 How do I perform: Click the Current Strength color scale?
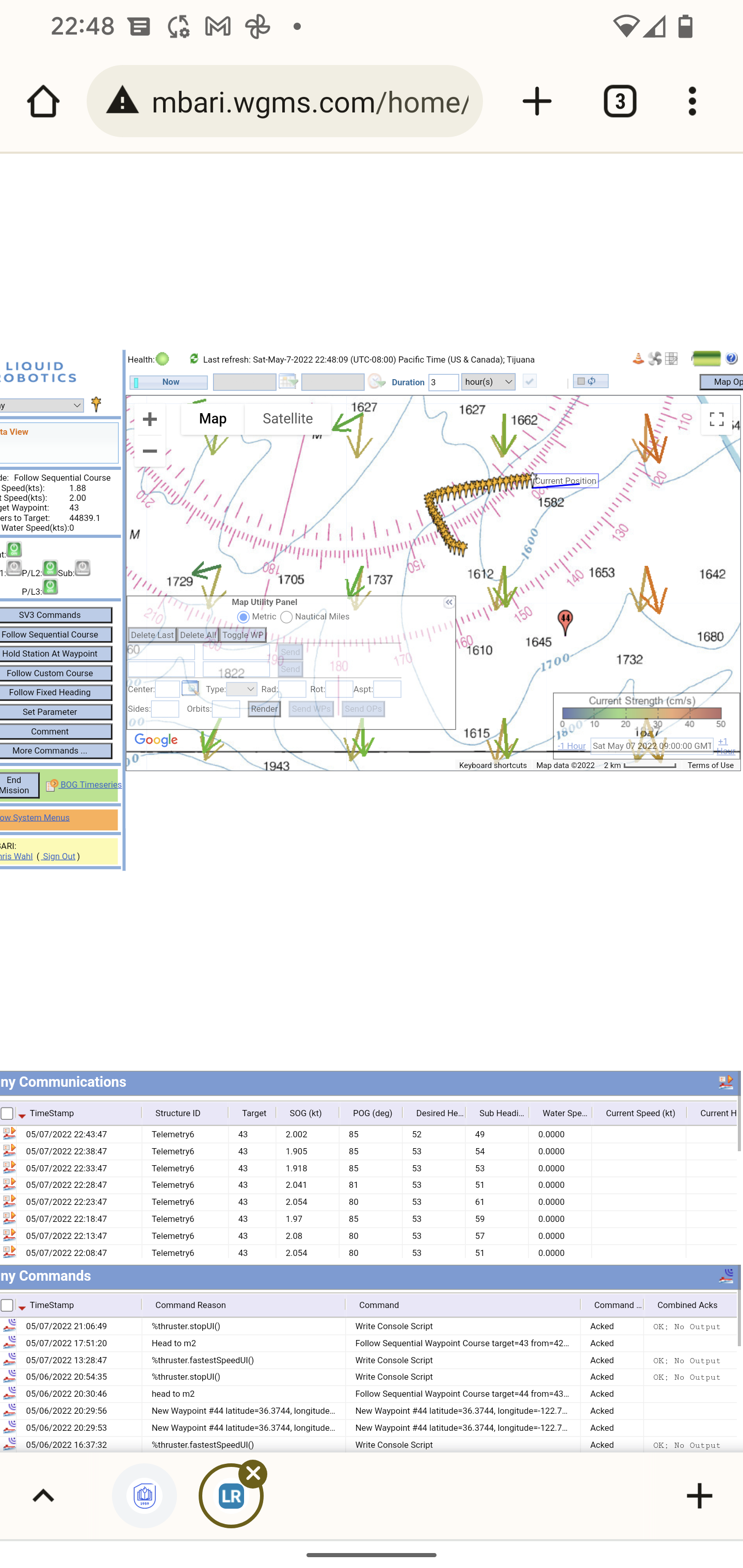tap(641, 713)
